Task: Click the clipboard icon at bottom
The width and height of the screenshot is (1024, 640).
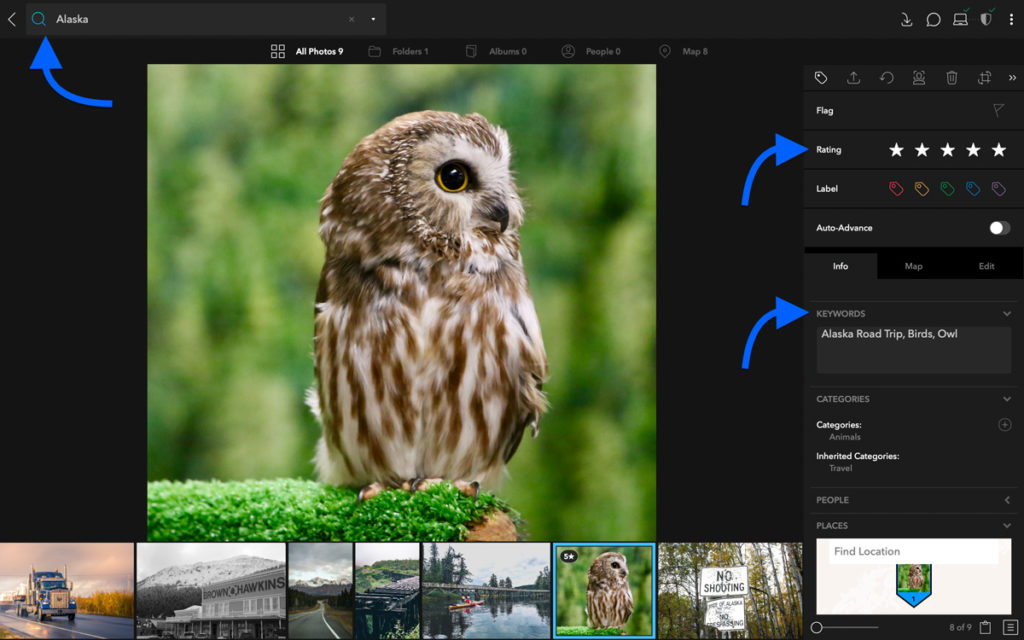Action: point(985,628)
